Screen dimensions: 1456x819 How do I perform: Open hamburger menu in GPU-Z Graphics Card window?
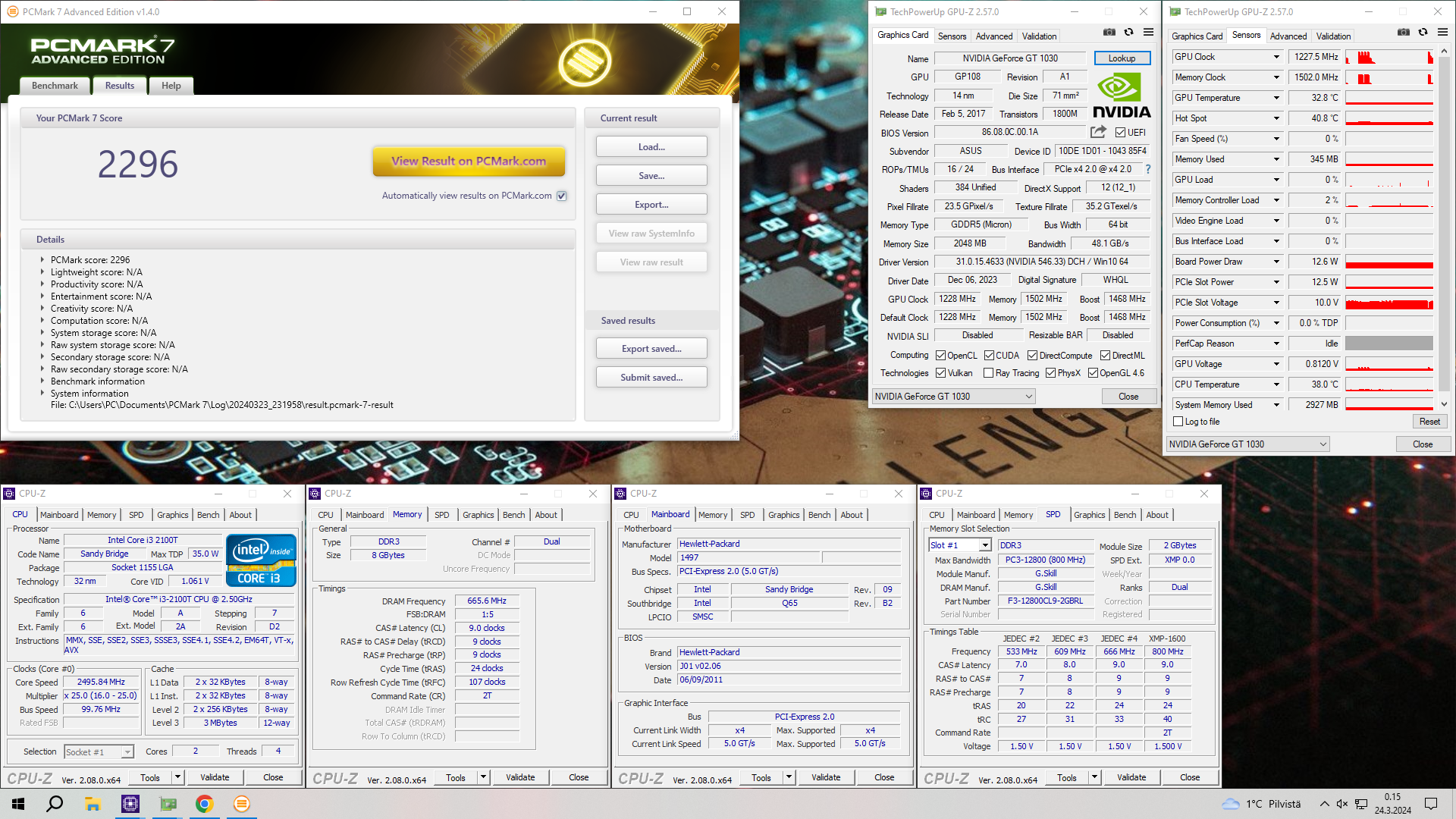click(x=1149, y=33)
